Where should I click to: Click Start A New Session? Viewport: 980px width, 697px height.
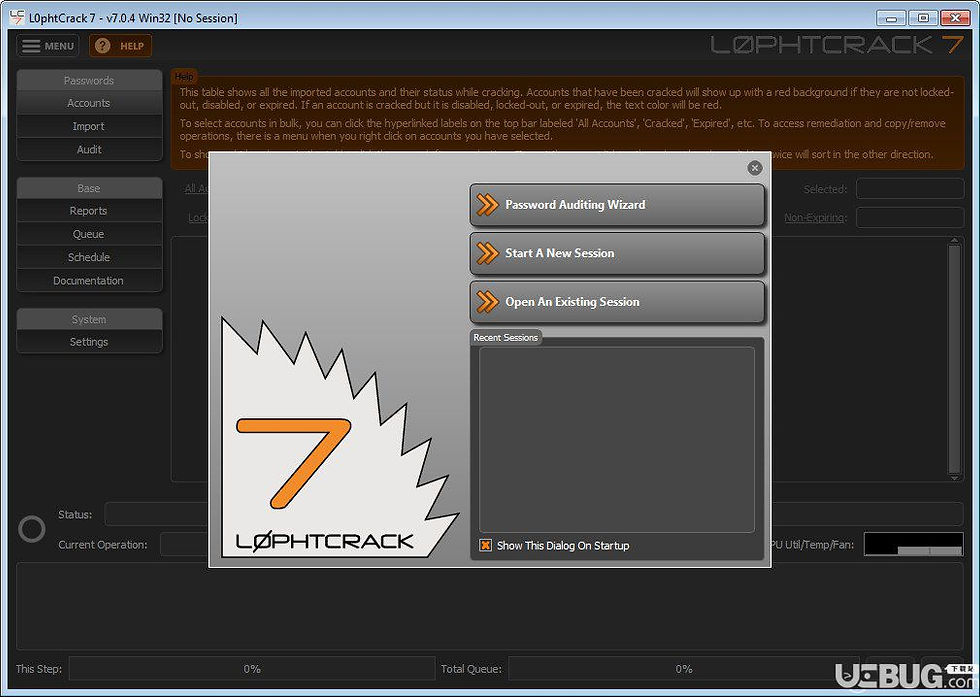617,253
